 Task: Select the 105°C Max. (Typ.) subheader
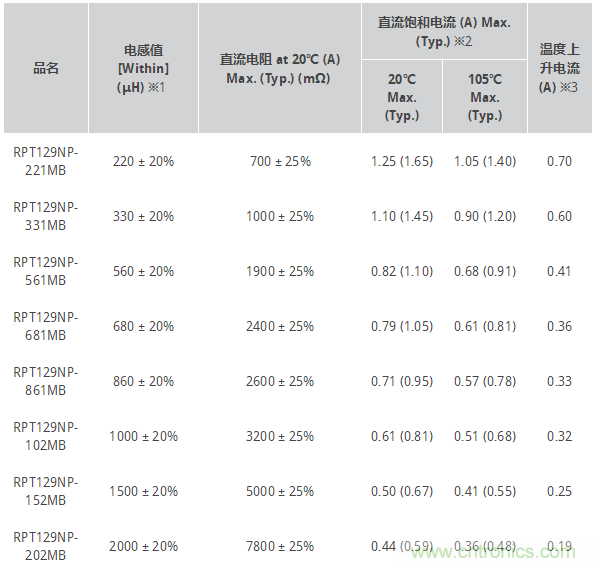tap(485, 97)
